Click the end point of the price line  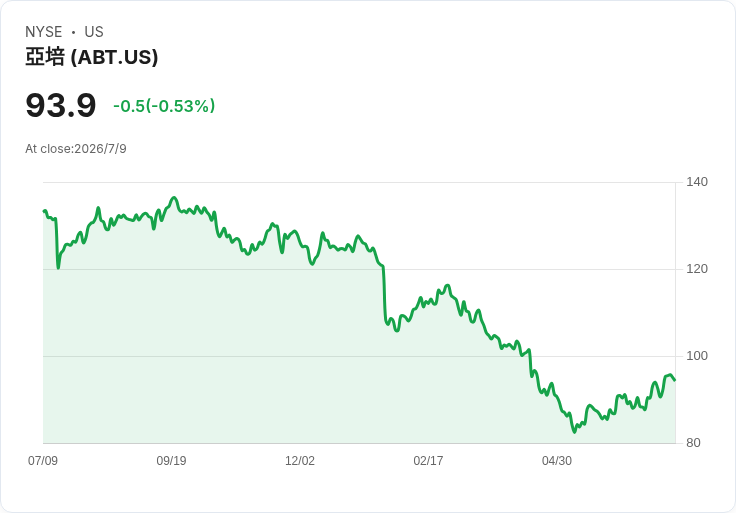pos(675,380)
